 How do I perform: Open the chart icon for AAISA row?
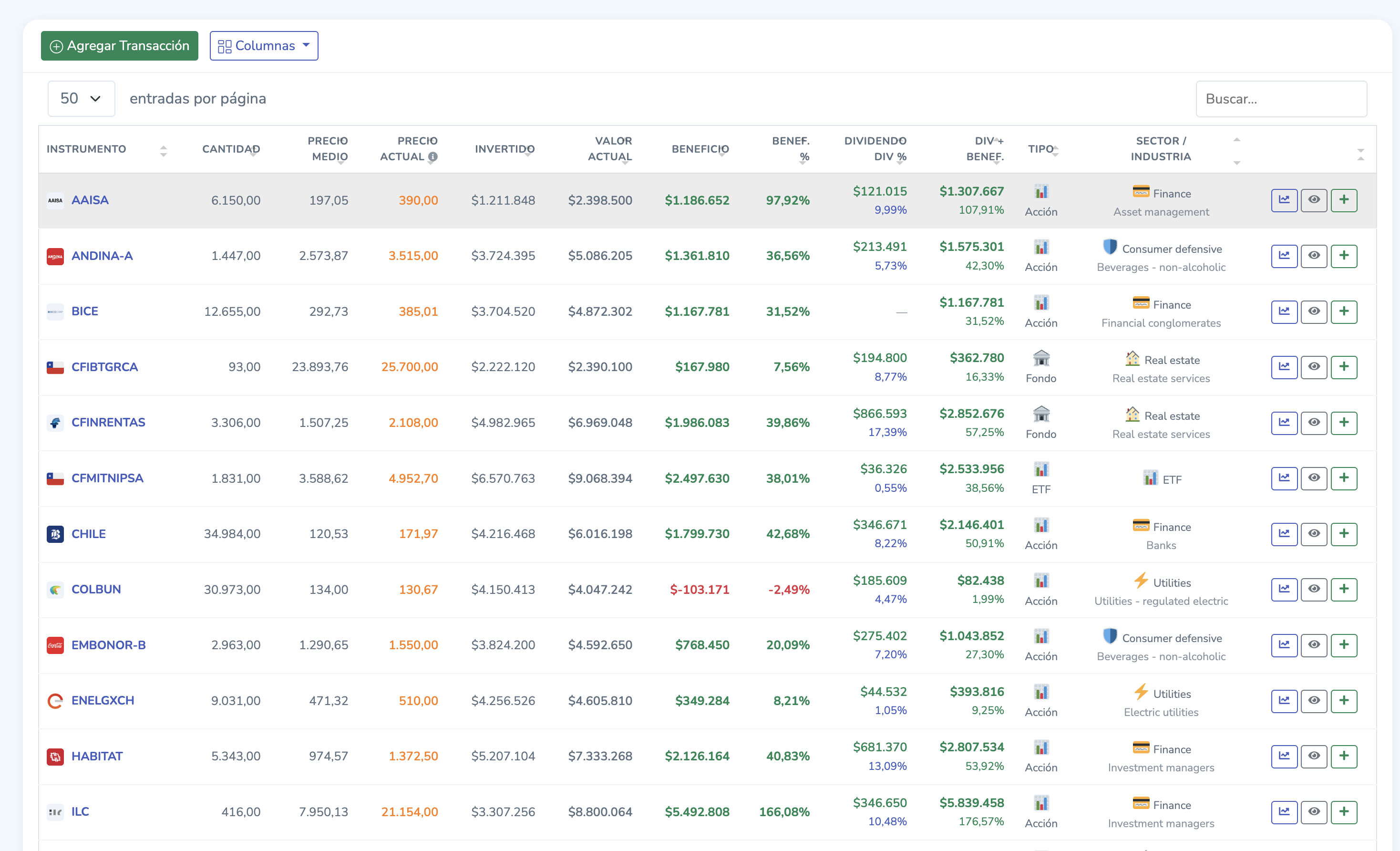(1284, 200)
